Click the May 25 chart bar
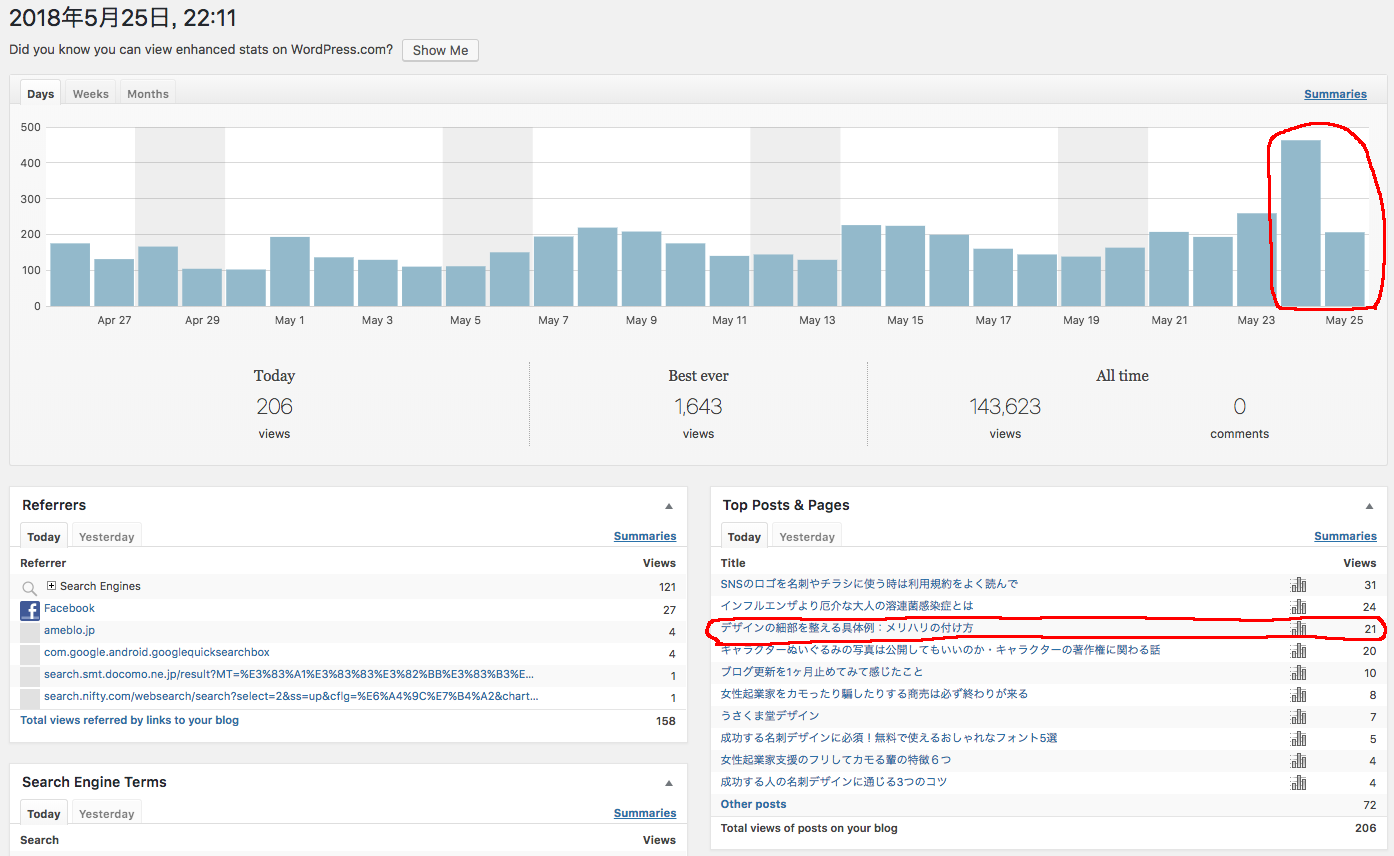 point(1345,269)
